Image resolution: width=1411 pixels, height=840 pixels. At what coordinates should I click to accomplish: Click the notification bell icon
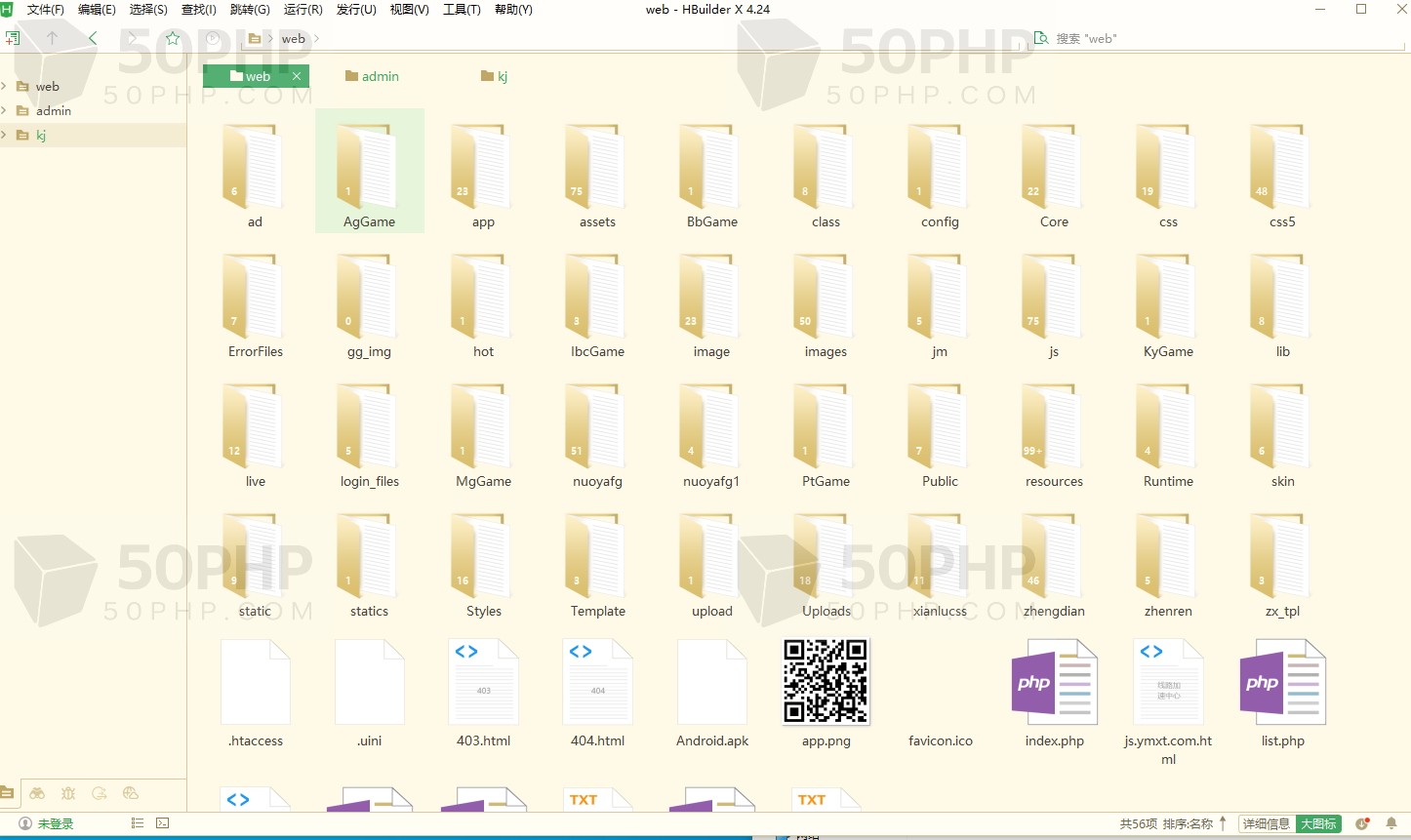(1391, 823)
